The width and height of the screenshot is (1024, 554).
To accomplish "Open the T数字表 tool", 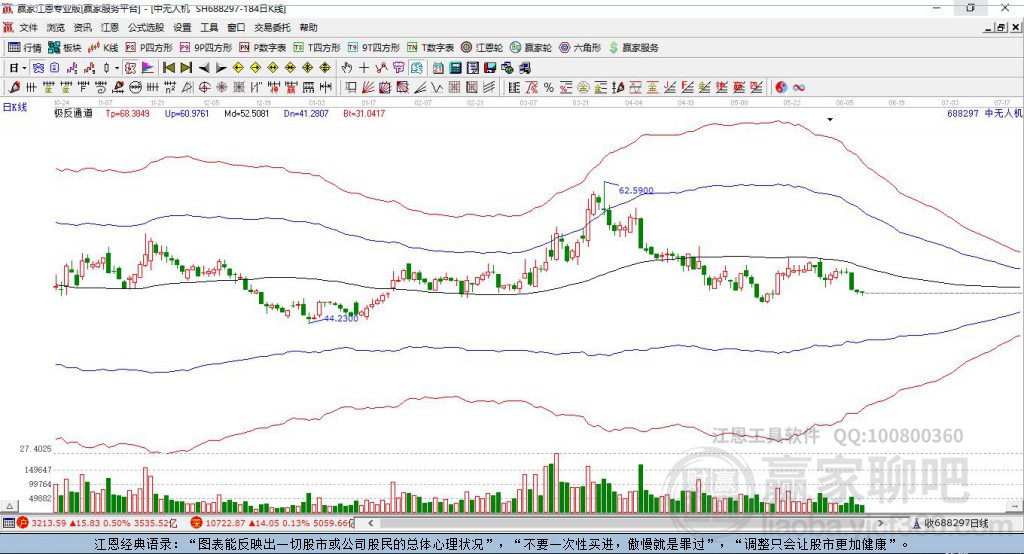I will click(x=430, y=48).
